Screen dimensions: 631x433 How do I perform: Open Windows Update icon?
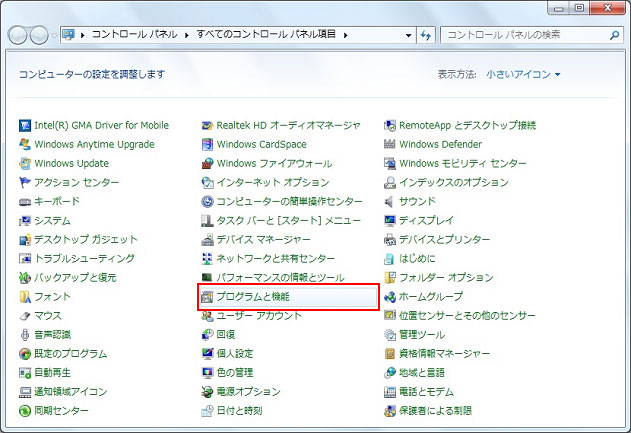point(25,163)
